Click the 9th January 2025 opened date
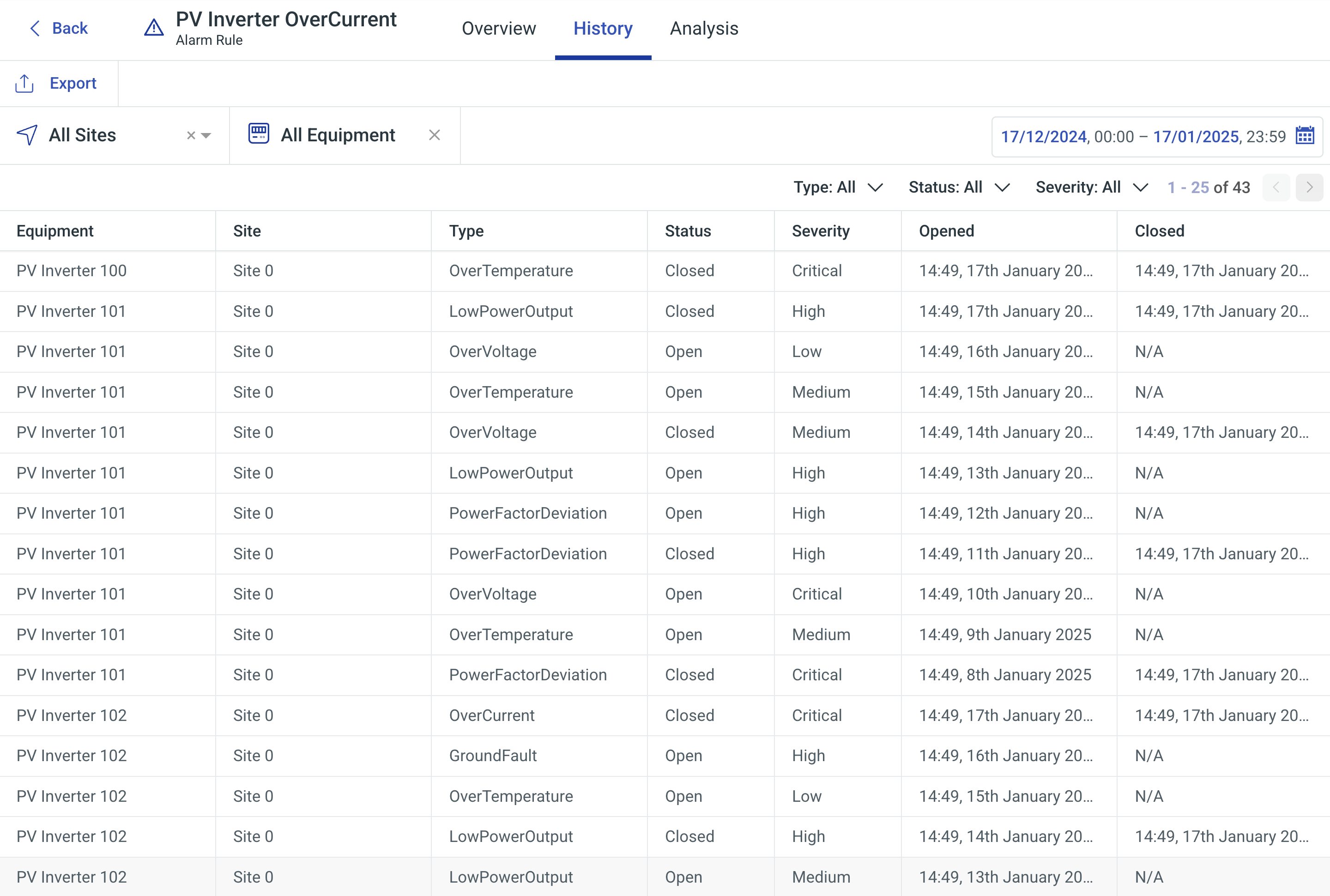The image size is (1330, 896). tap(1005, 634)
